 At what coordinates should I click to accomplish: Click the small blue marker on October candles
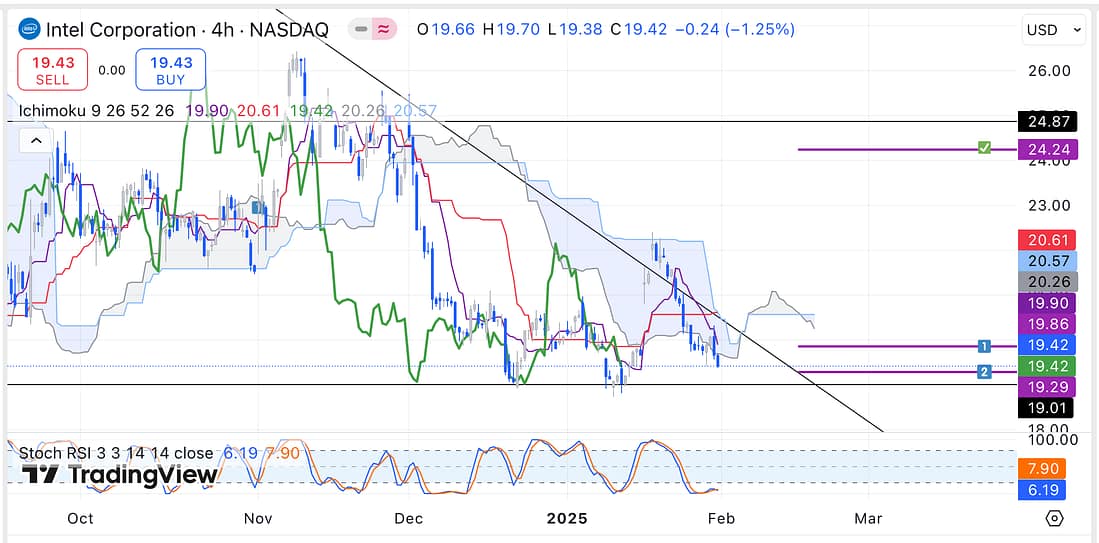(x=258, y=208)
